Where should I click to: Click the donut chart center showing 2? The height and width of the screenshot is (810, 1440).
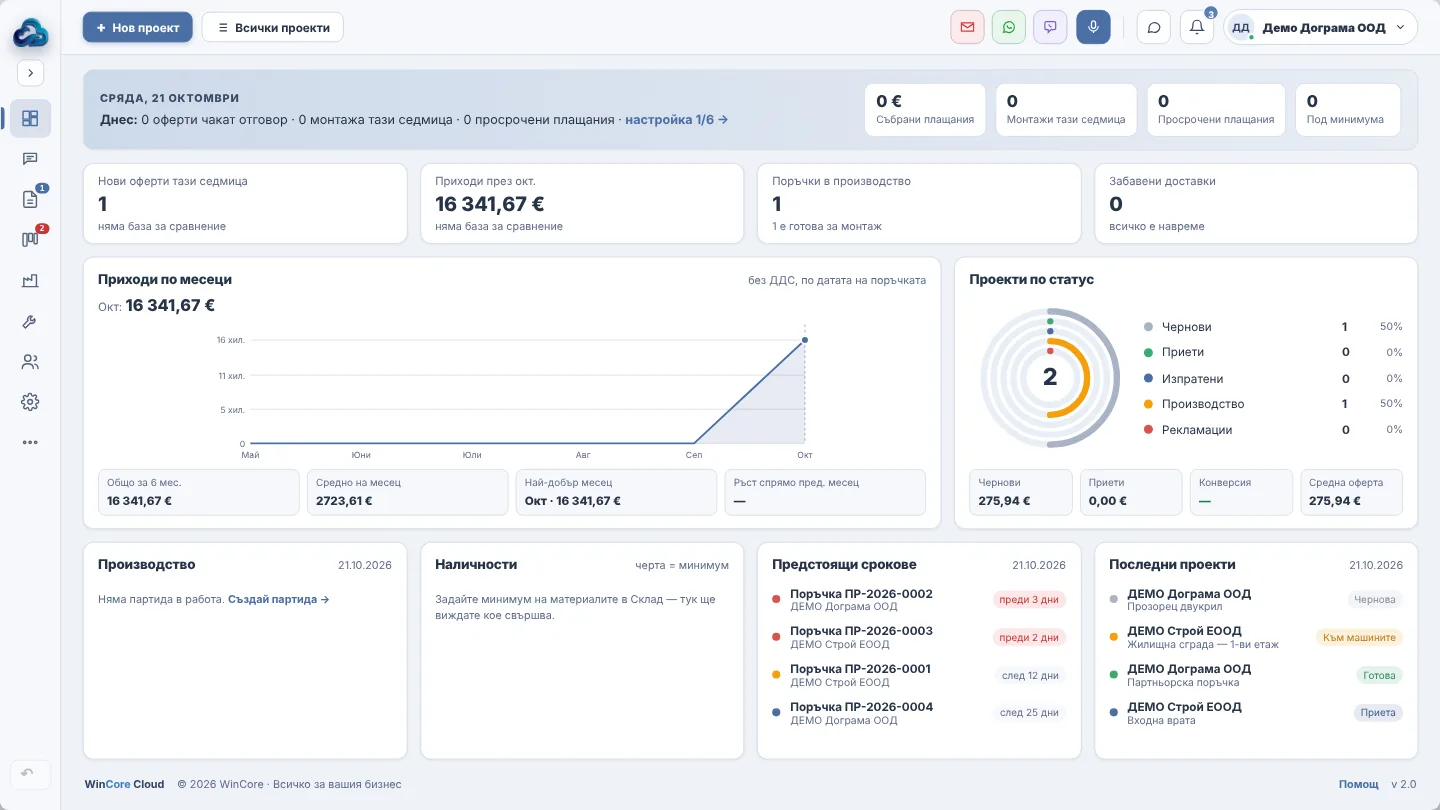1050,377
